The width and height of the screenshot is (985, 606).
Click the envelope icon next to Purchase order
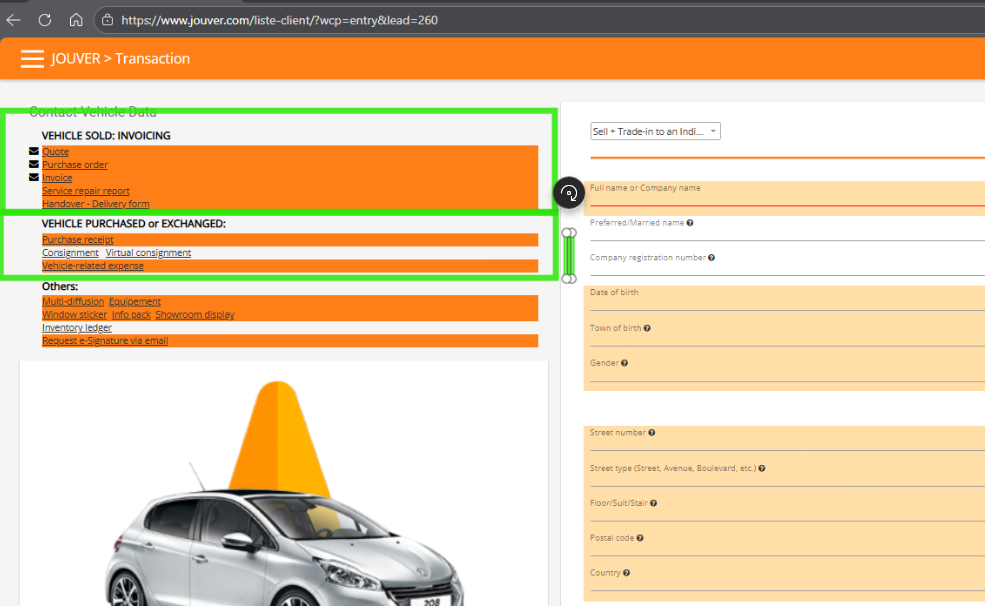tap(34, 165)
